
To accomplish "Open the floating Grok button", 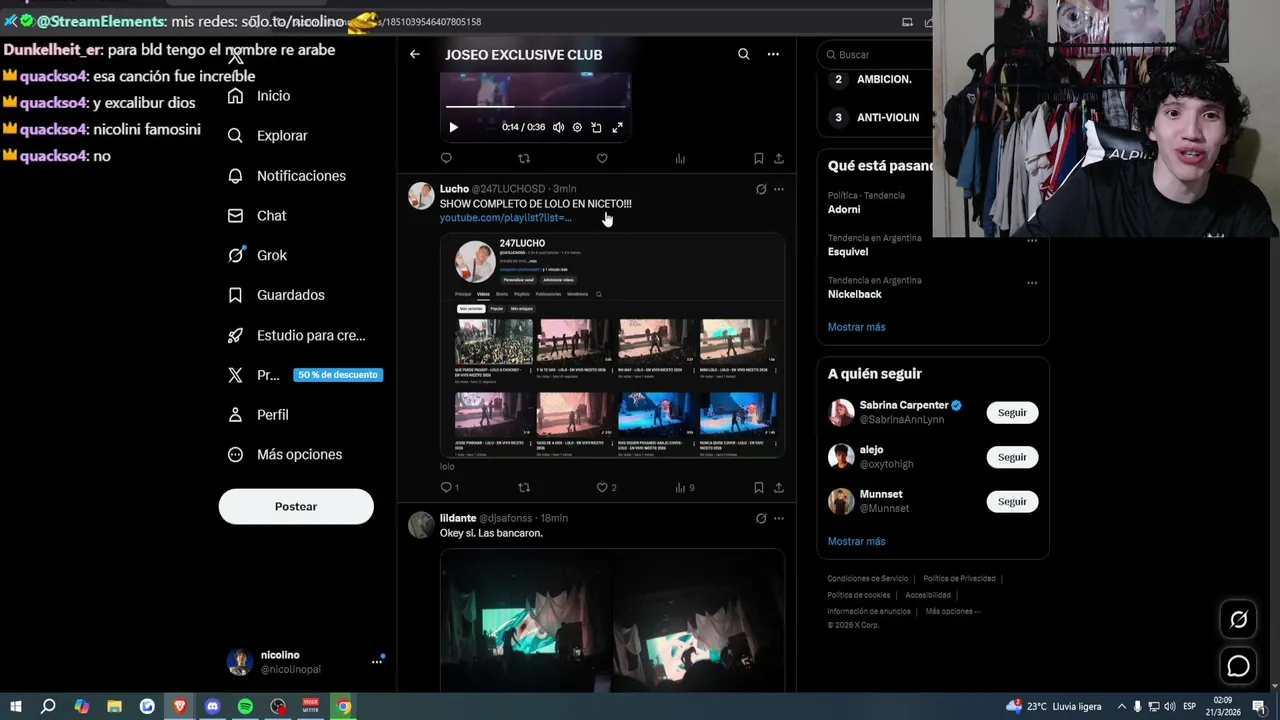I will pos(1238,620).
